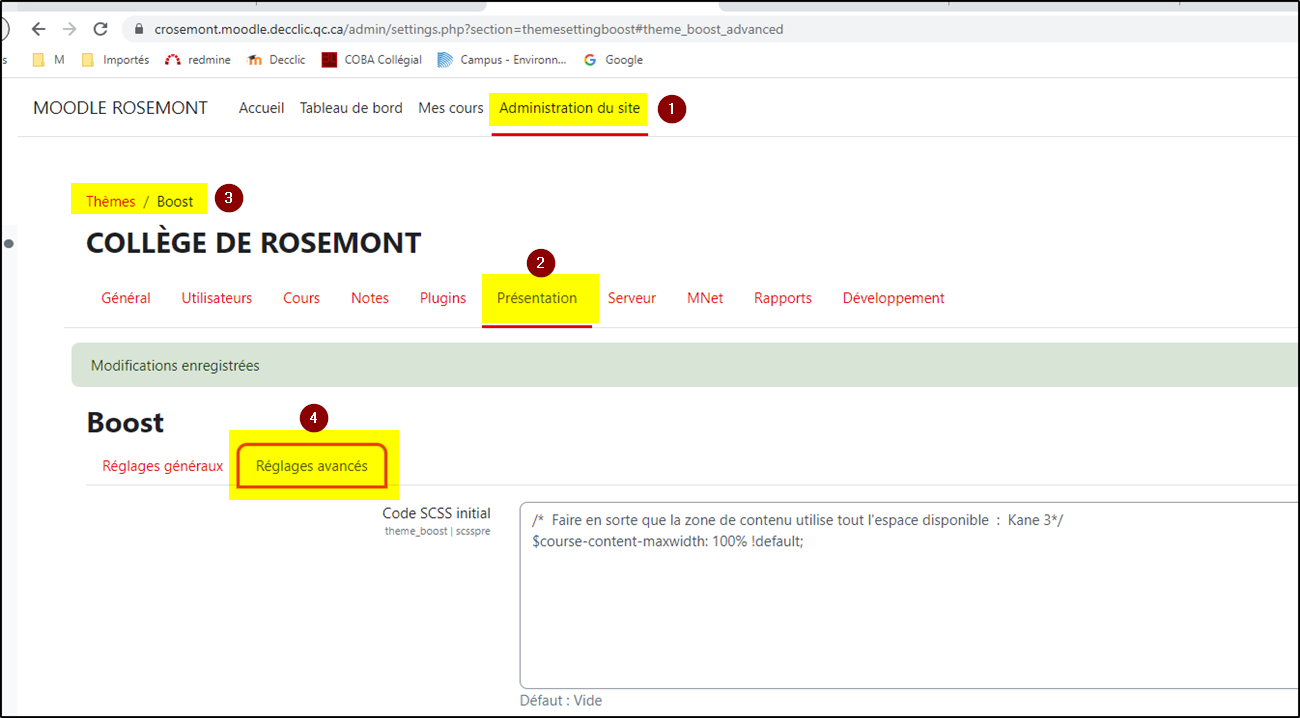Click the browser address bar URL

468,30
